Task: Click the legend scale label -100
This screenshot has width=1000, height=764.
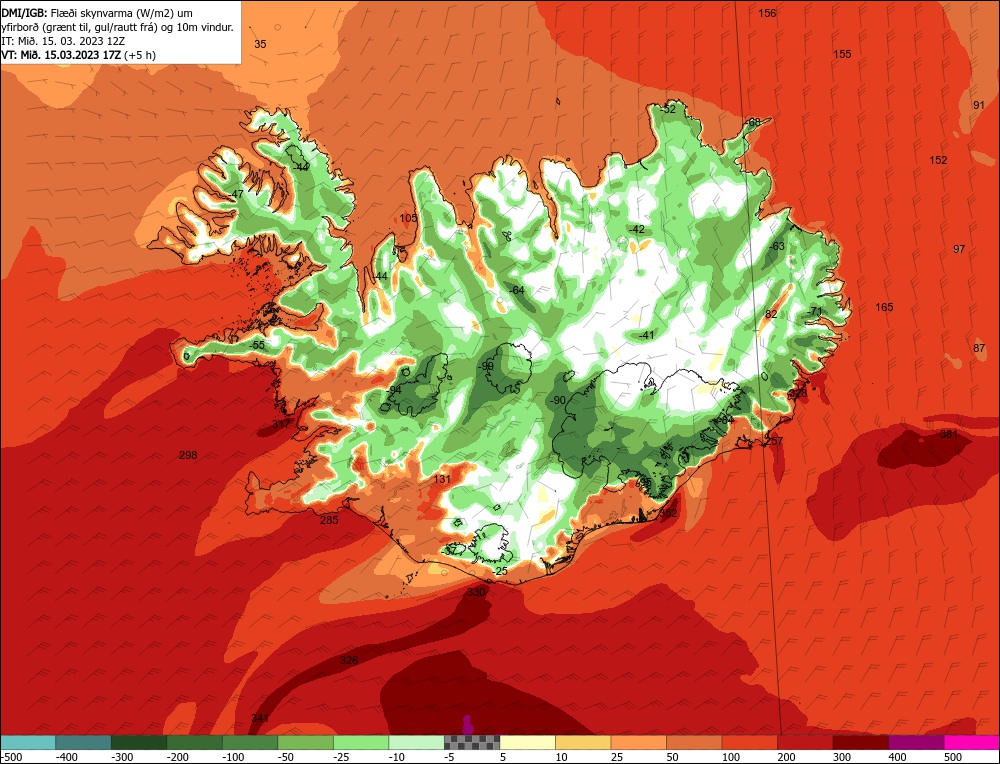Action: click(x=232, y=757)
